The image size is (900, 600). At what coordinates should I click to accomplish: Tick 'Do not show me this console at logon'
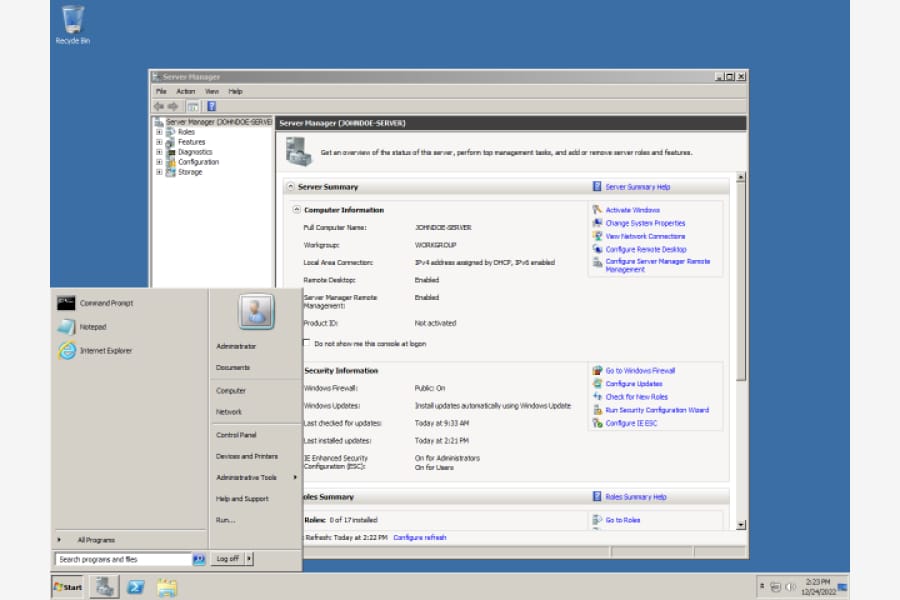(x=306, y=343)
